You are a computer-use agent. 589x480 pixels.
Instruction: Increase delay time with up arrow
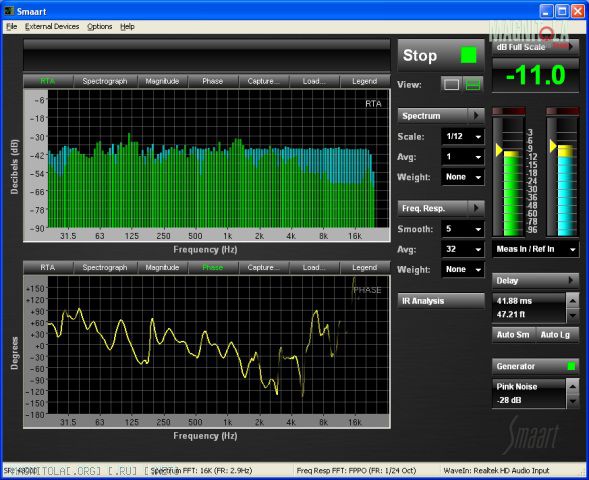coord(572,300)
